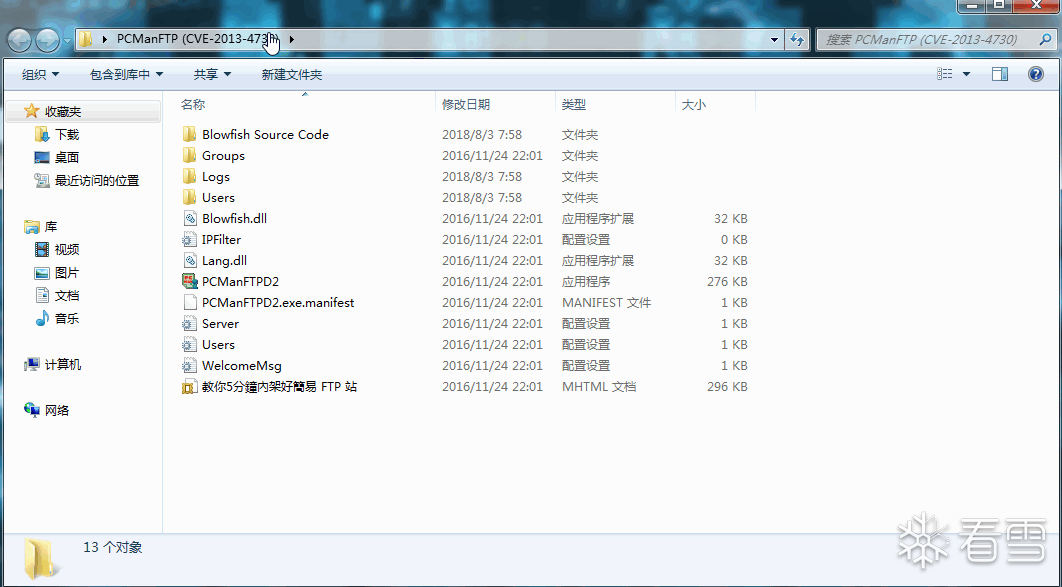Click 文档 library in the navigation pane
The height and width of the screenshot is (587, 1062).
coord(67,295)
